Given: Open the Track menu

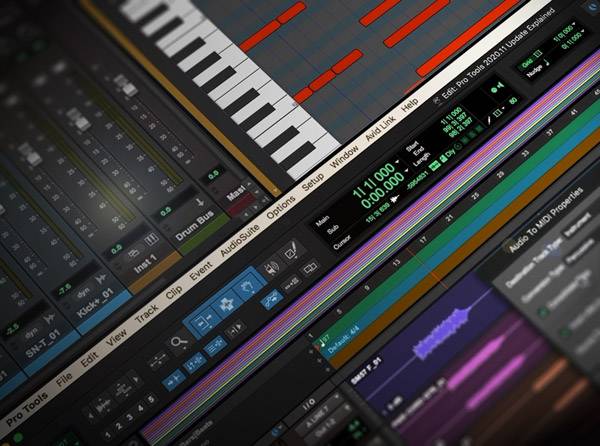Looking at the screenshot, I should pyautogui.click(x=147, y=313).
